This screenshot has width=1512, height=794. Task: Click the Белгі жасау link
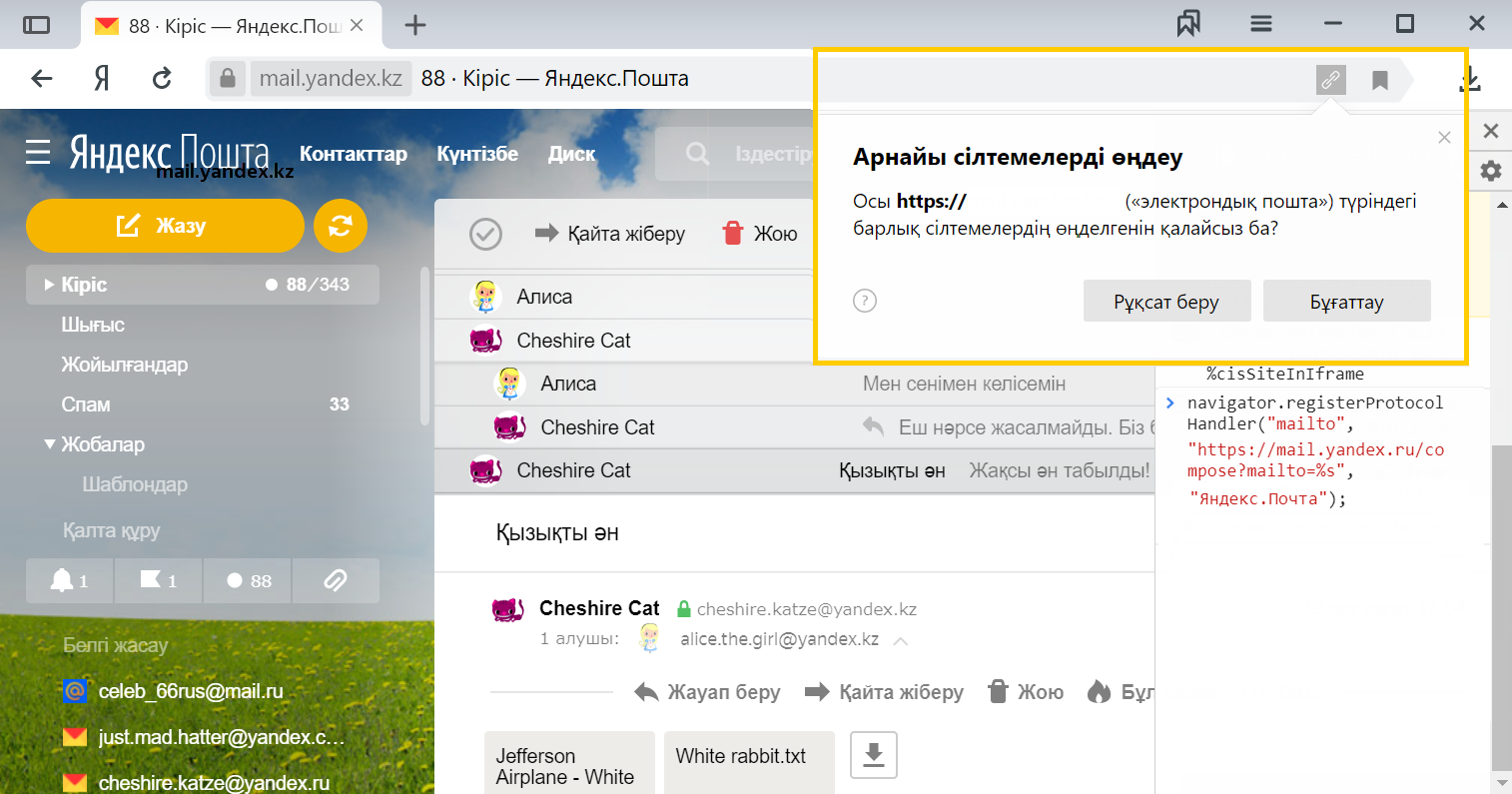116,645
